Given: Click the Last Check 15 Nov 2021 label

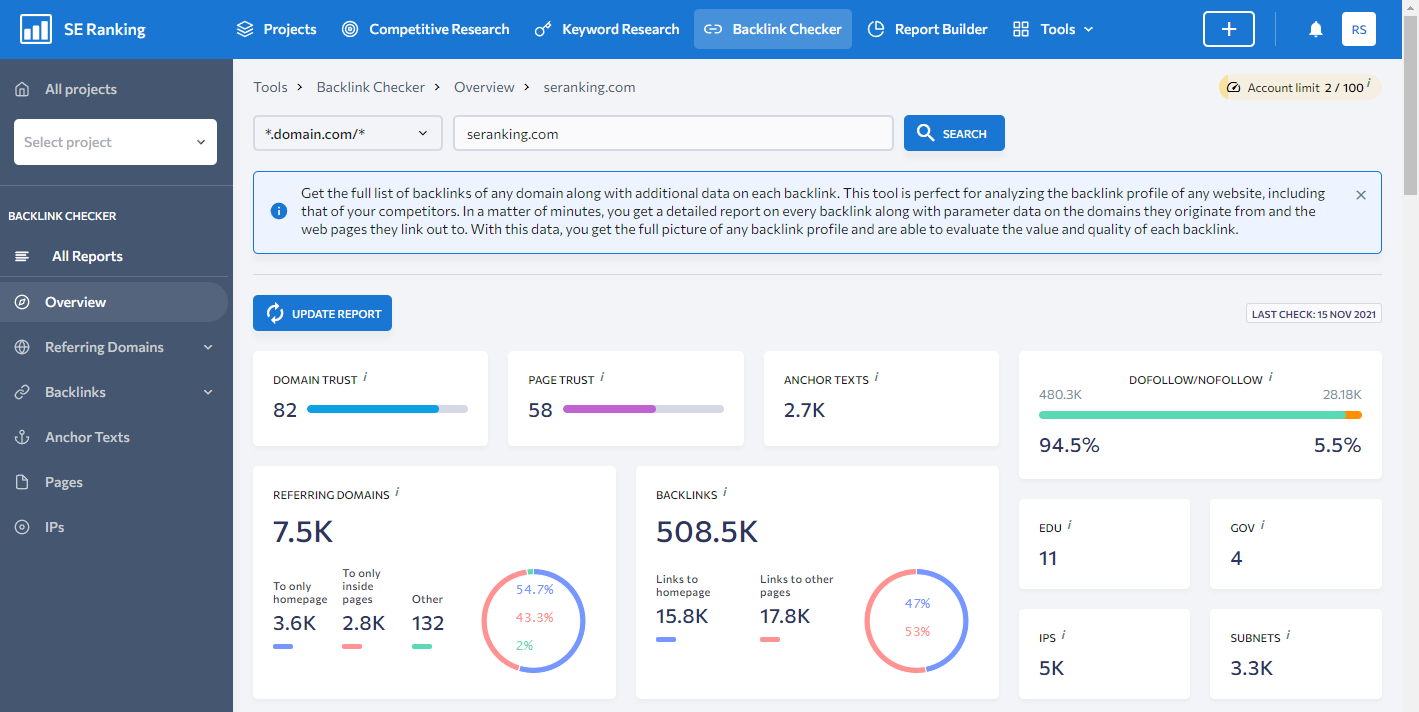Looking at the screenshot, I should point(1314,314).
